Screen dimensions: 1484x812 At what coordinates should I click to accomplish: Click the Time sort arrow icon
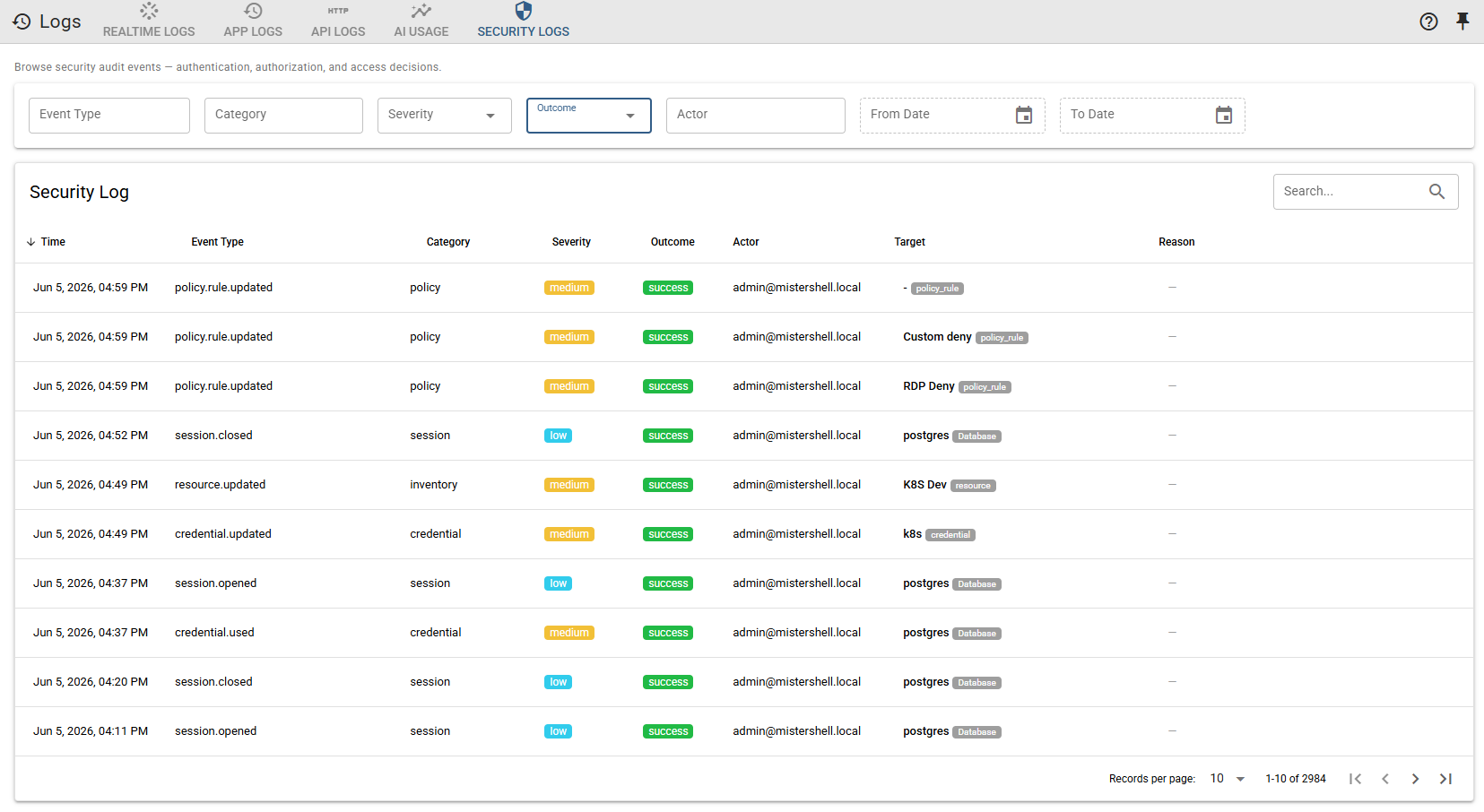(31, 242)
